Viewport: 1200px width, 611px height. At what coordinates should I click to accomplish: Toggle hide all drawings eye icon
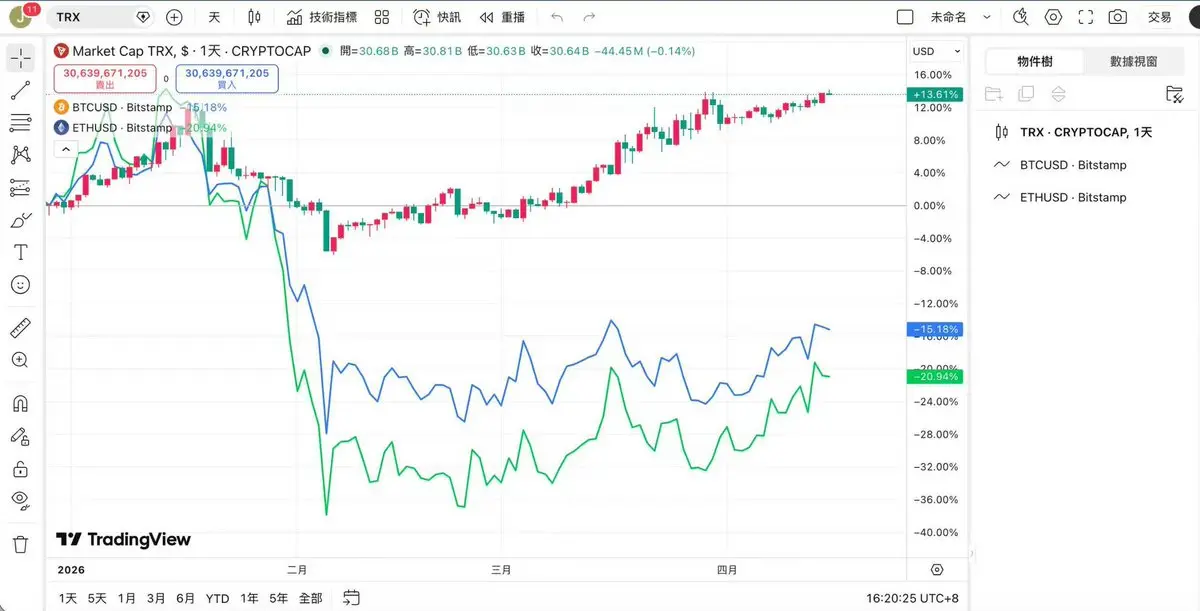click(20, 500)
